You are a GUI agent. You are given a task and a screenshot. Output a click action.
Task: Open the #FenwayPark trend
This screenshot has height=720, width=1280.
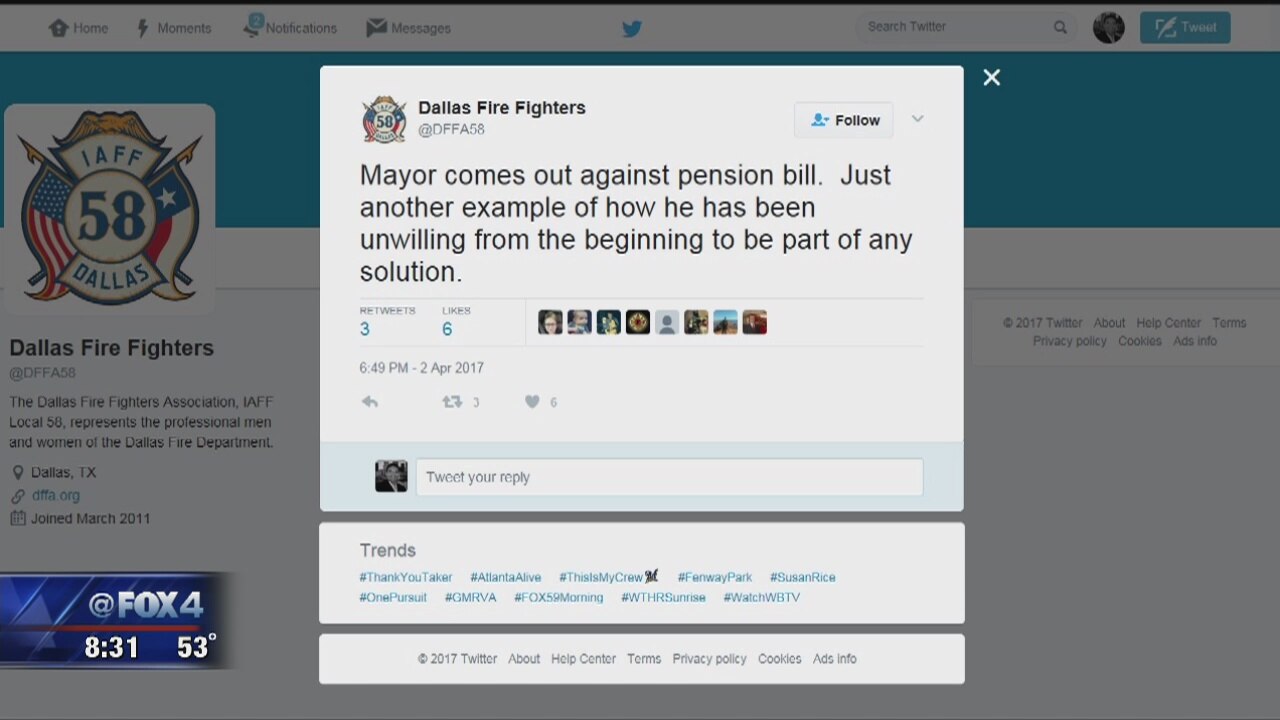[x=714, y=577]
